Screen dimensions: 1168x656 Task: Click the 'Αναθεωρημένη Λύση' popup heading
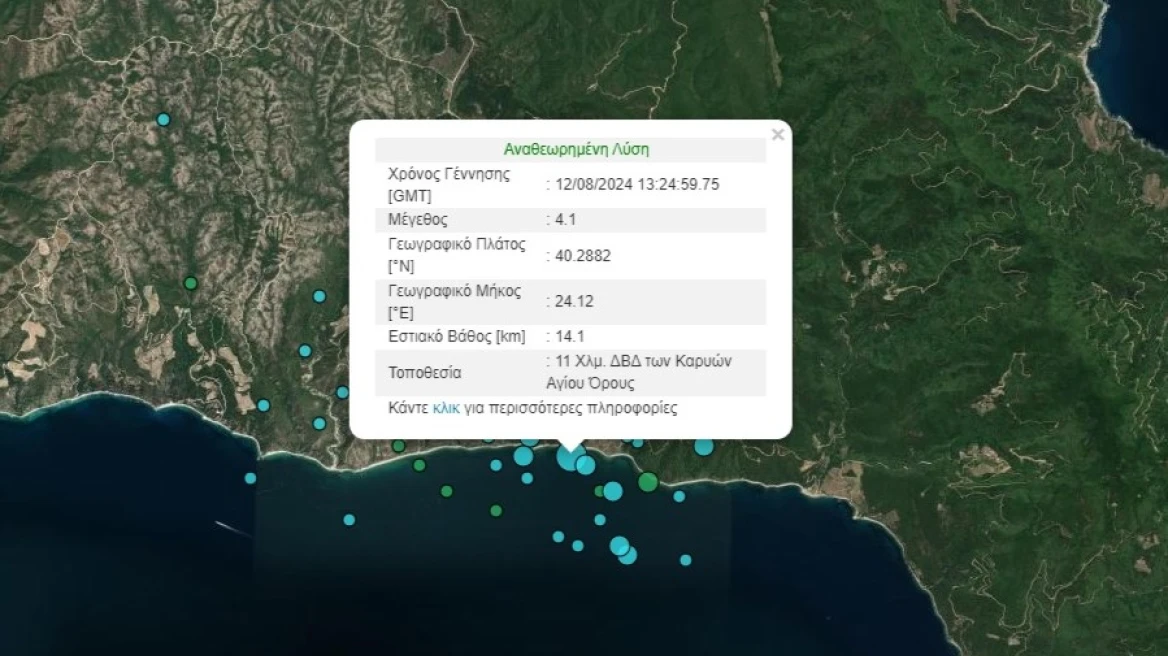click(x=576, y=150)
